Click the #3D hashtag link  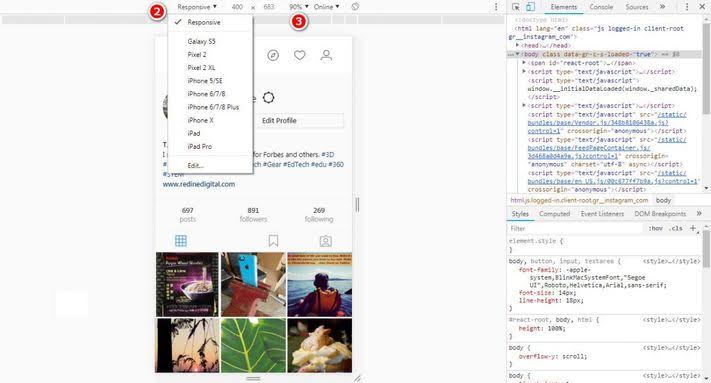(x=327, y=155)
